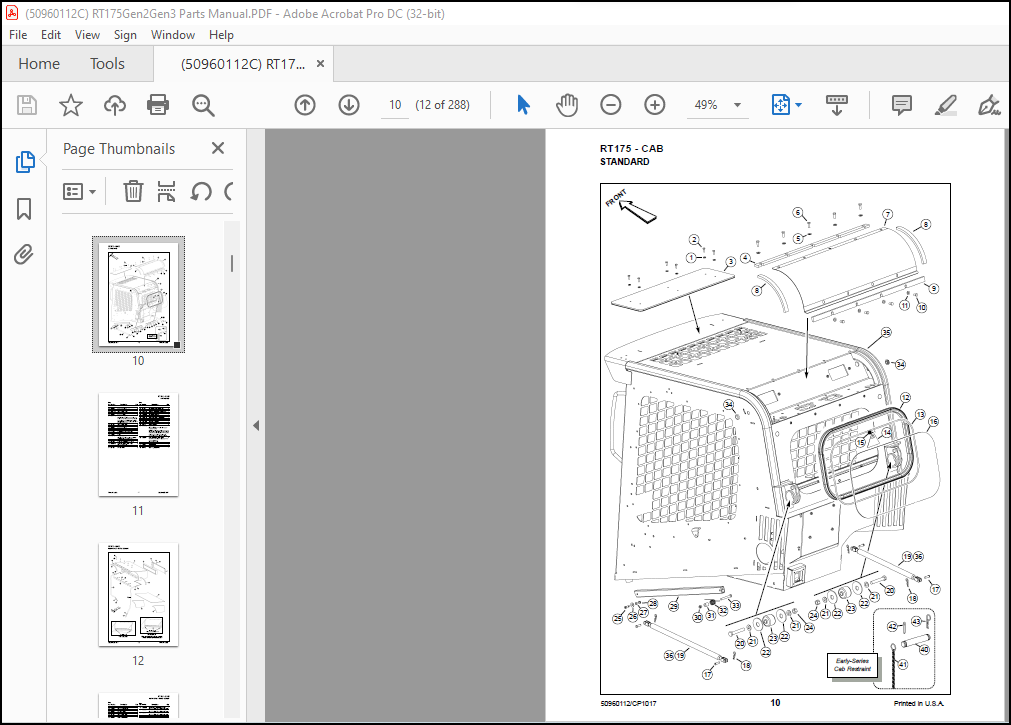Open the Sign menu
Screen dimensions: 1011x725
pyautogui.click(x=125, y=35)
